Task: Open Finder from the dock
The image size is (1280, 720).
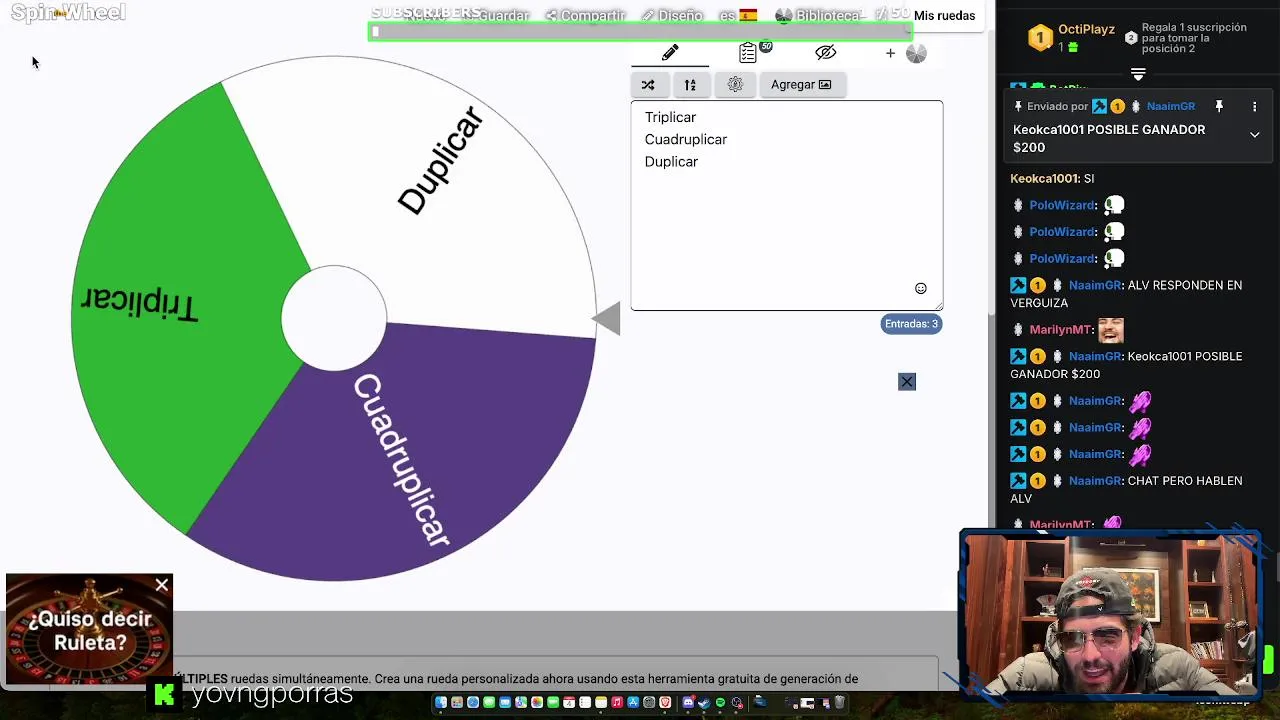Action: point(441,703)
